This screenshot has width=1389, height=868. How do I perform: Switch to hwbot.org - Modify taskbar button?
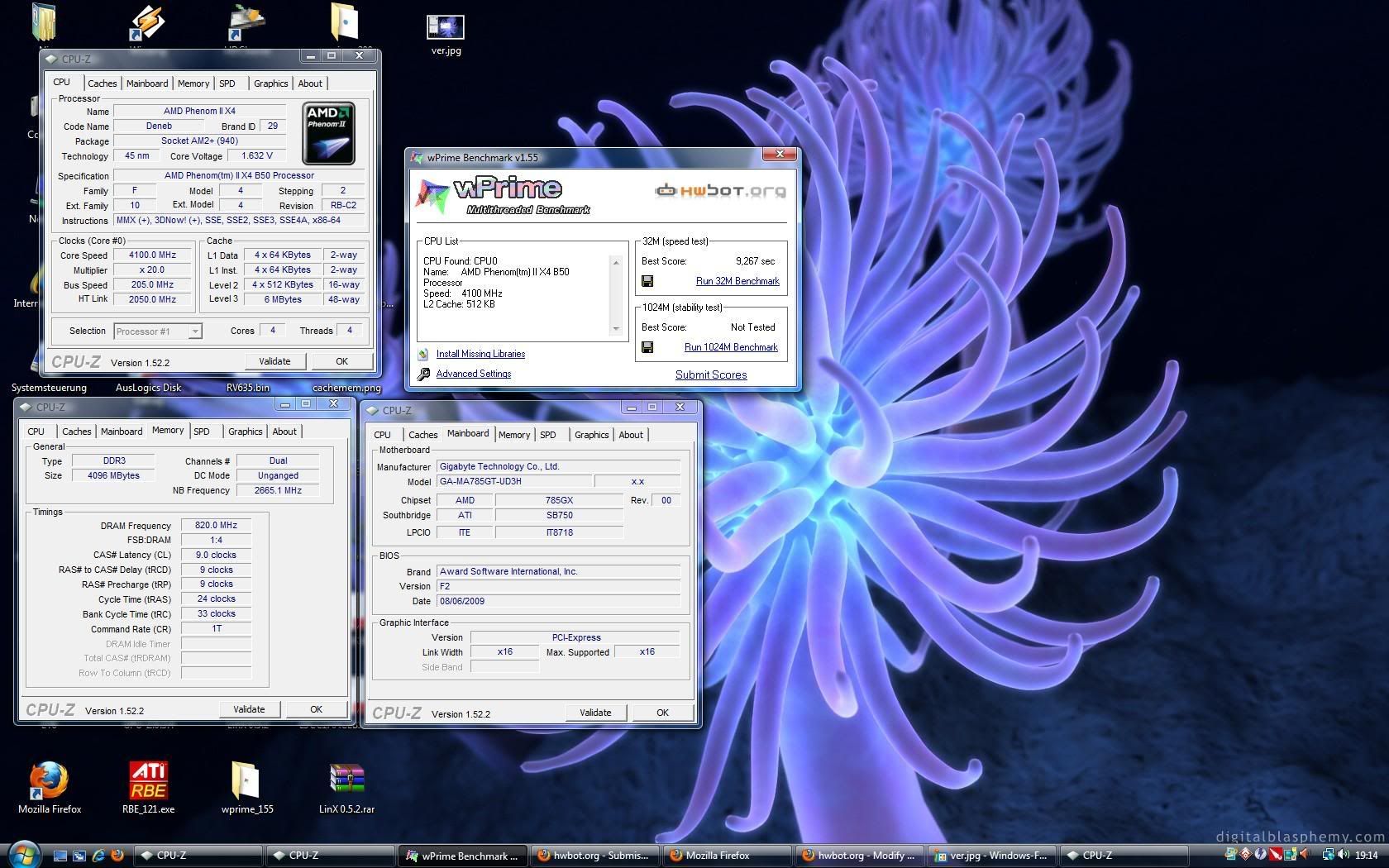pos(858,856)
